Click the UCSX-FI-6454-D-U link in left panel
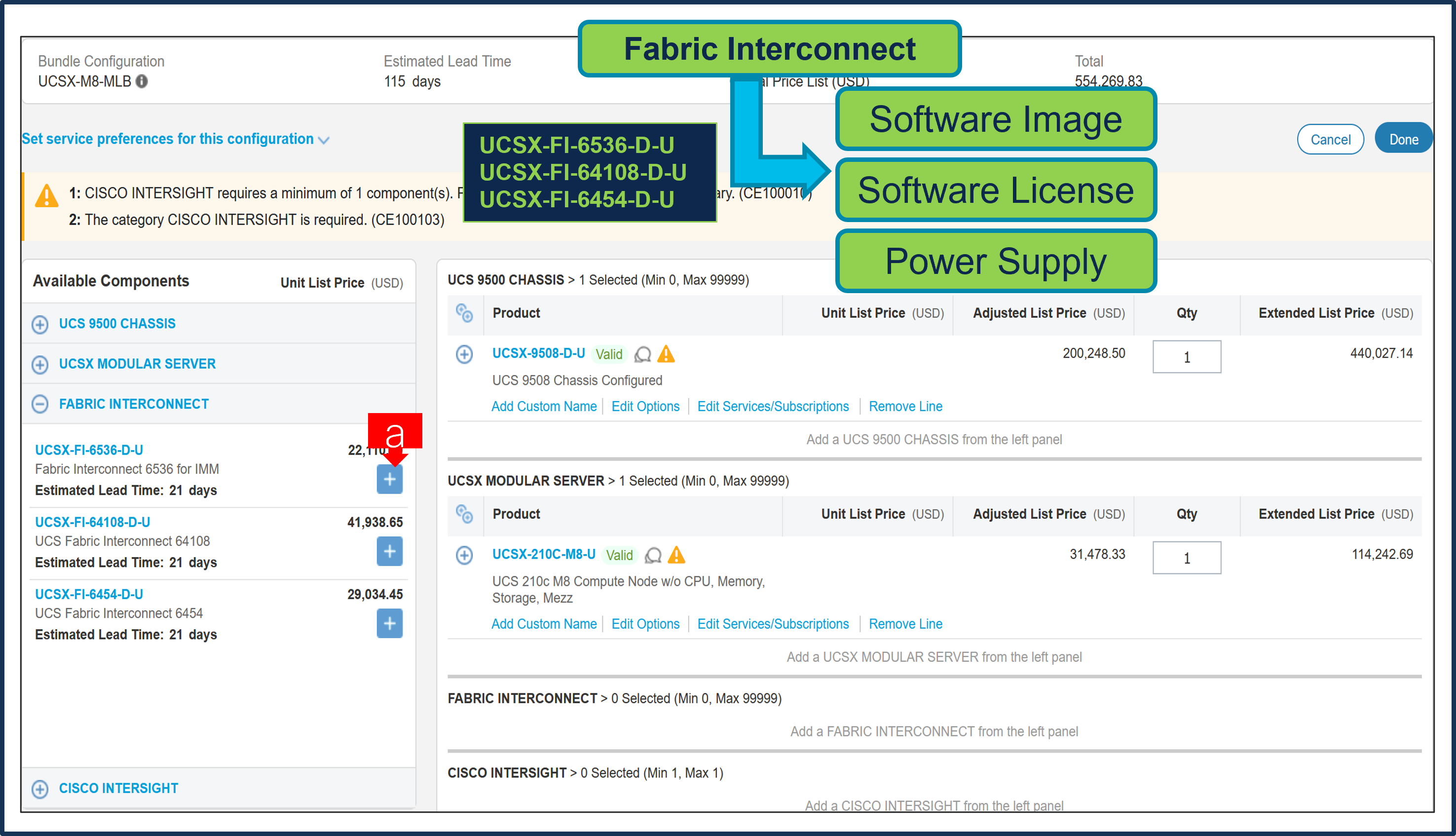This screenshot has height=836, width=1456. (89, 595)
